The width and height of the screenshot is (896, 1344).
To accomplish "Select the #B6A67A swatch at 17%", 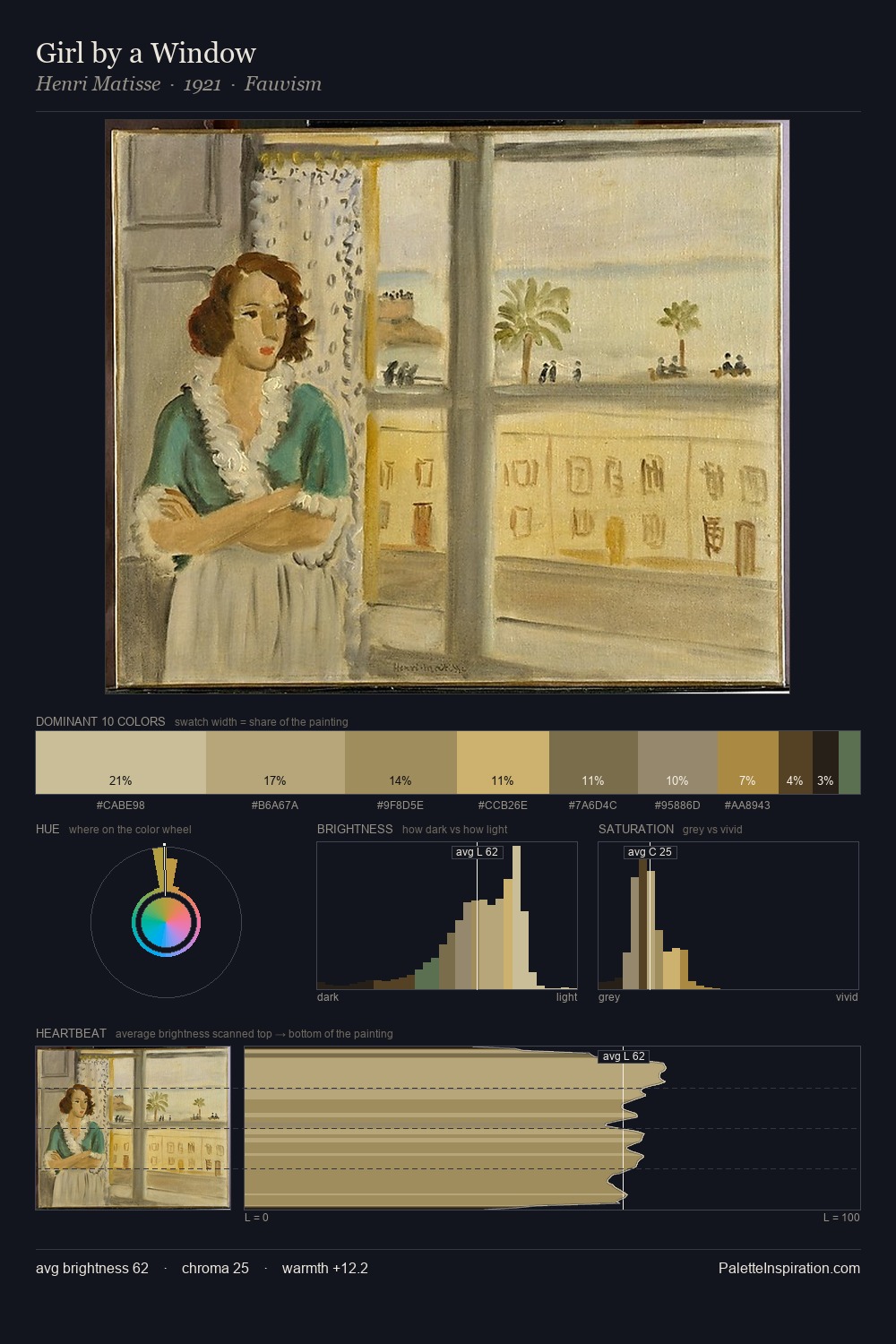I will (275, 762).
